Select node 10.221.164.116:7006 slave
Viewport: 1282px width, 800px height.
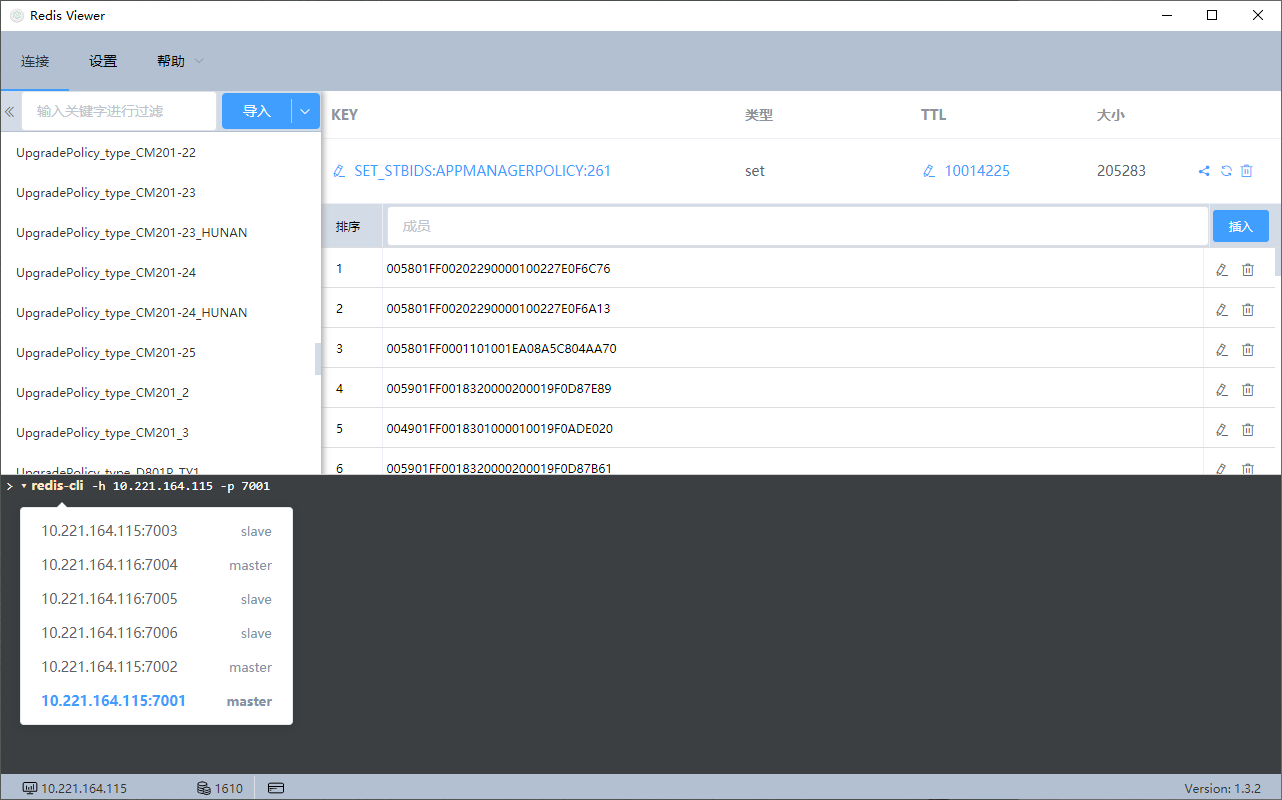(x=156, y=633)
